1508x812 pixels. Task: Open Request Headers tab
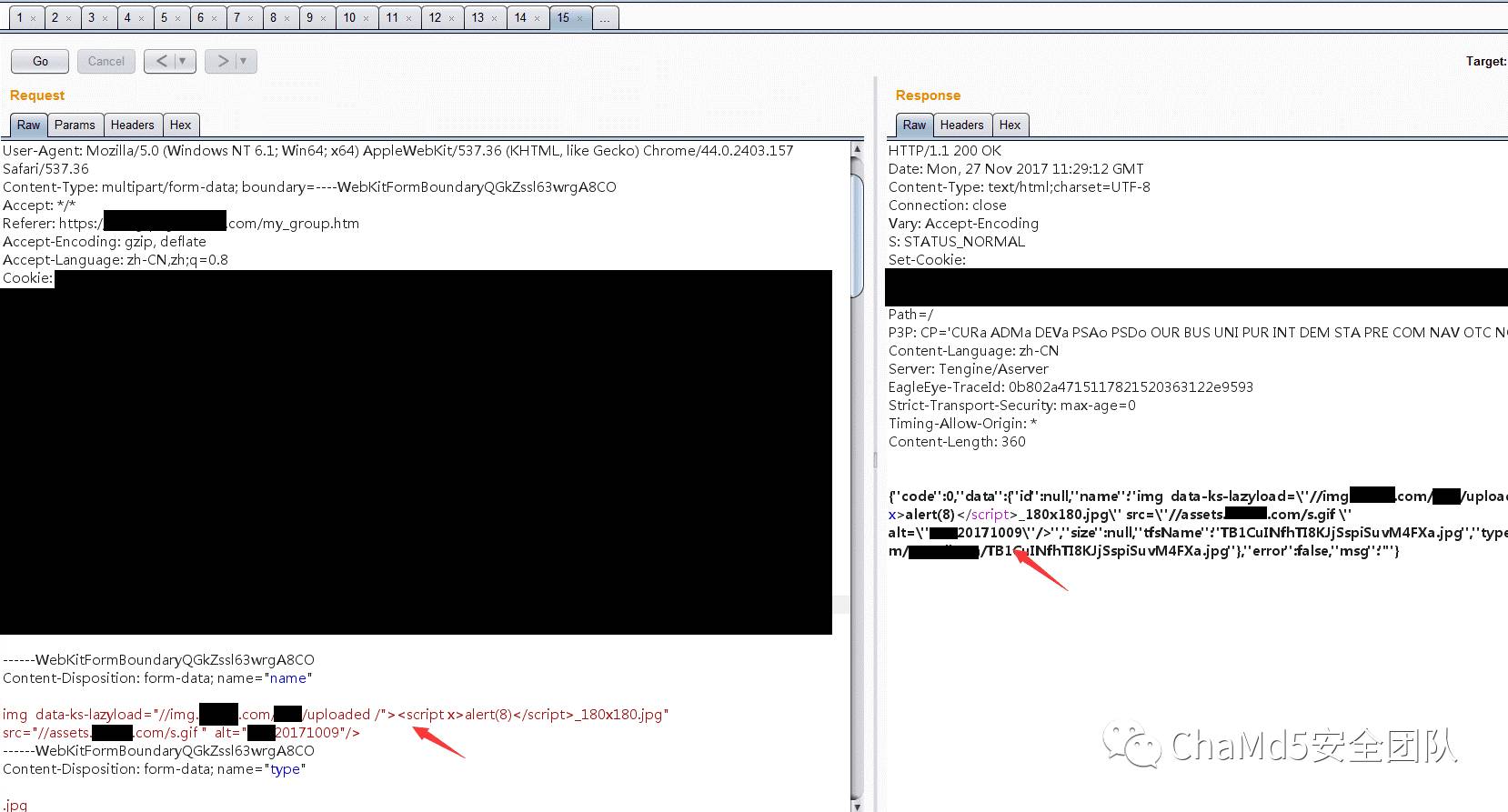[x=133, y=125]
